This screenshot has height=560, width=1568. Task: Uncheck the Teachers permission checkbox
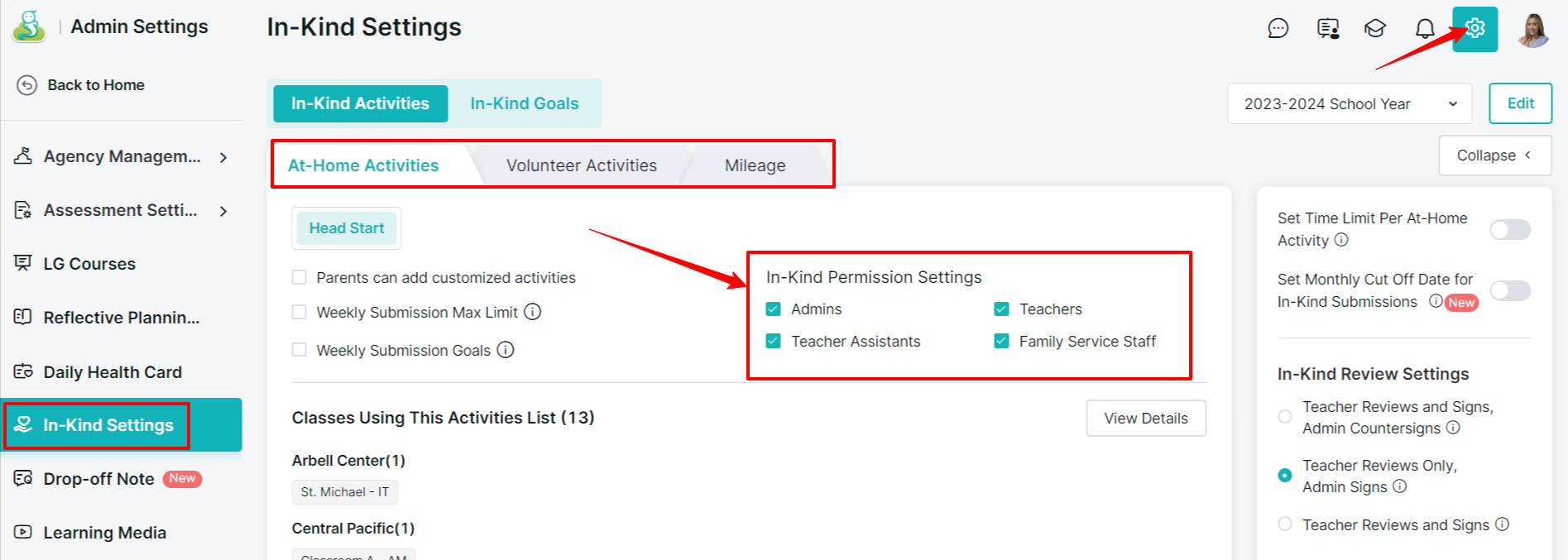[1001, 309]
